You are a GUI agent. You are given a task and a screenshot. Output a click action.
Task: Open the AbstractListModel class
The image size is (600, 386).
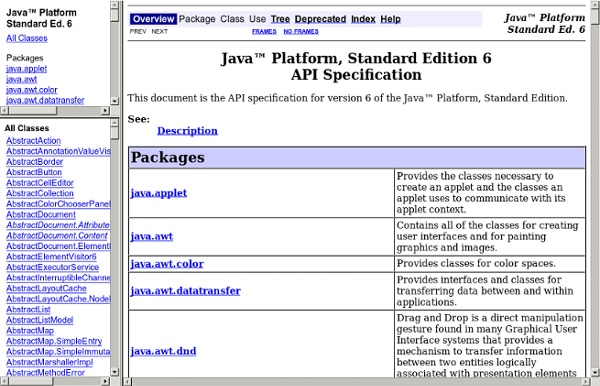click(x=39, y=320)
